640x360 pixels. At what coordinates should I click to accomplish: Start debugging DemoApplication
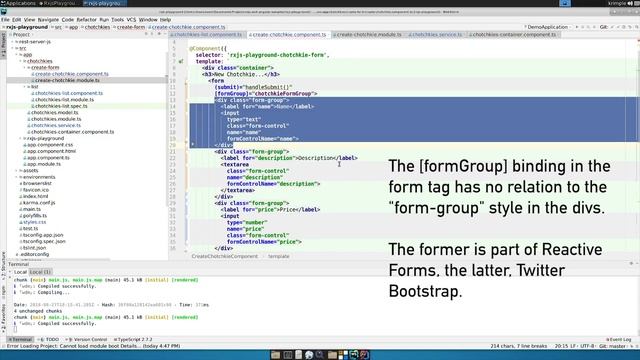point(583,27)
